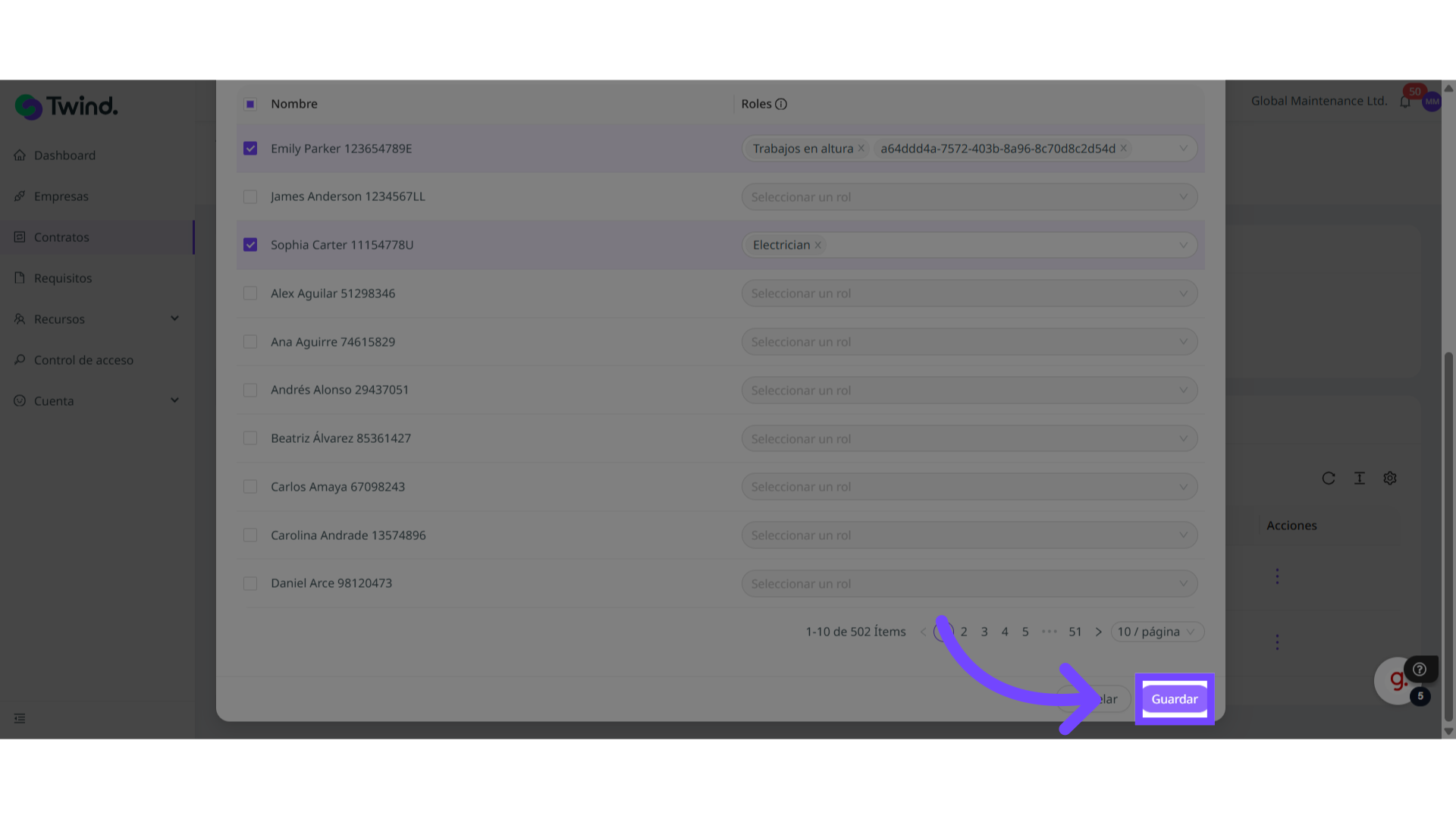
Task: Open the Contratos menu item
Action: coord(61,237)
